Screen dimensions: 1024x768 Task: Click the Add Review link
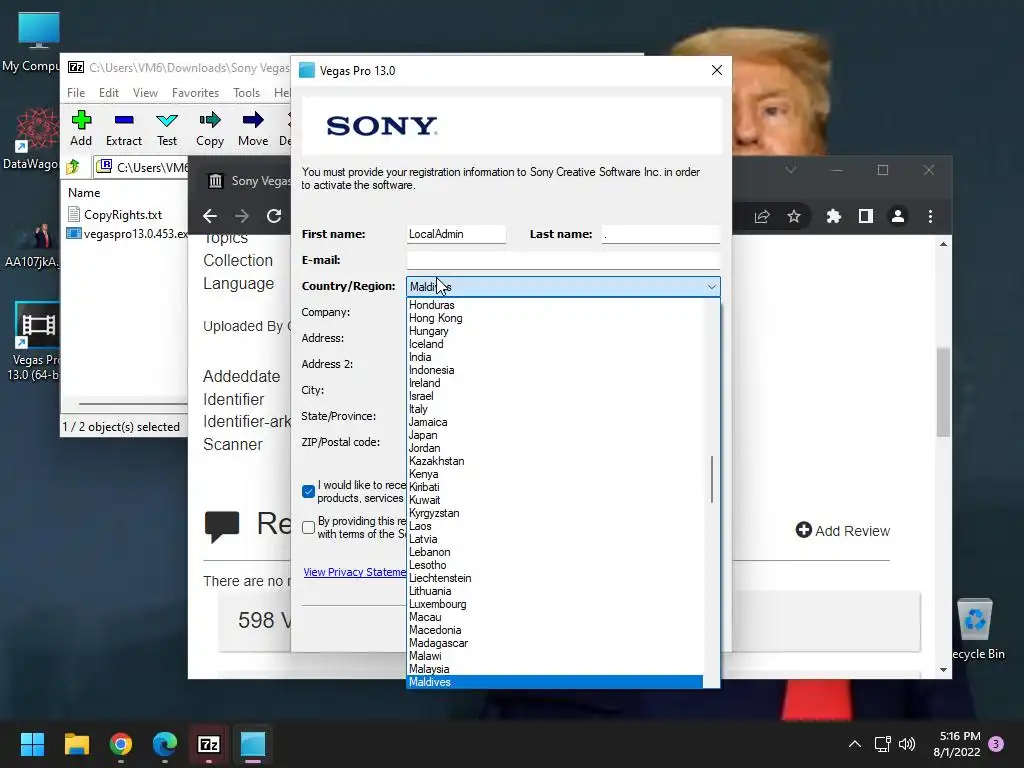point(842,530)
